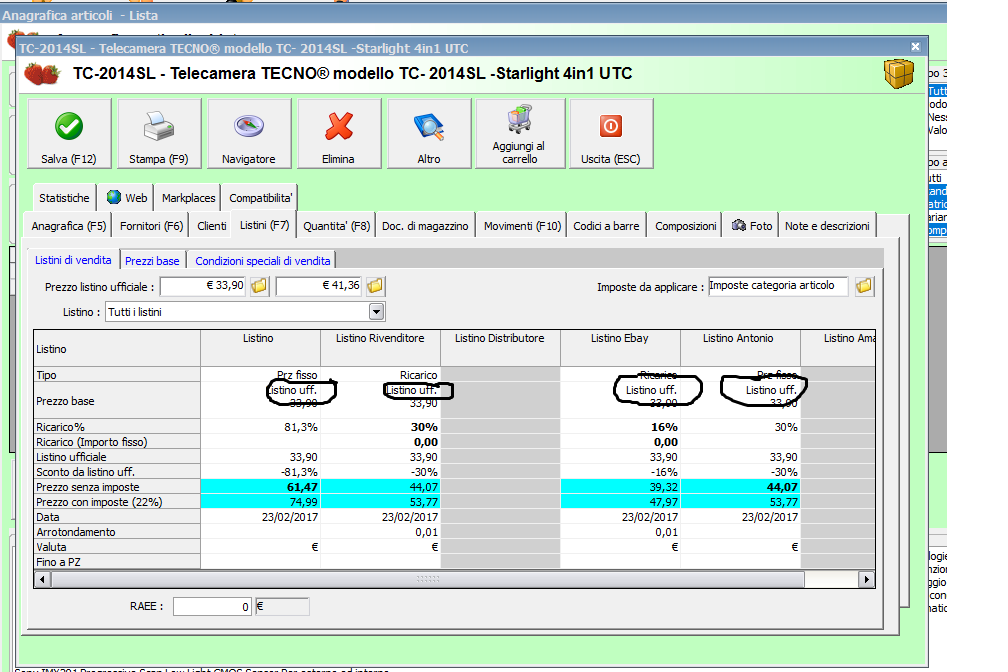1008x672 pixels.
Task: Open the Markplaces tab
Action: pyautogui.click(x=188, y=198)
